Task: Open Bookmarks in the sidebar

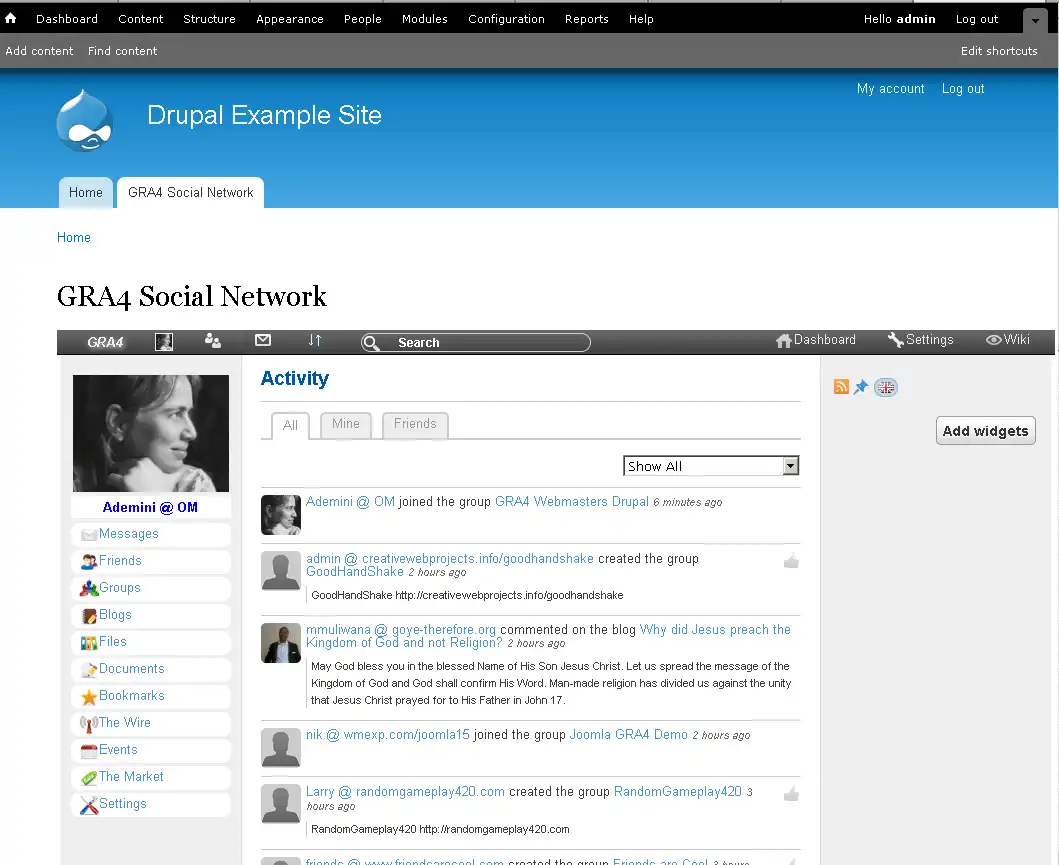Action: 151,696
